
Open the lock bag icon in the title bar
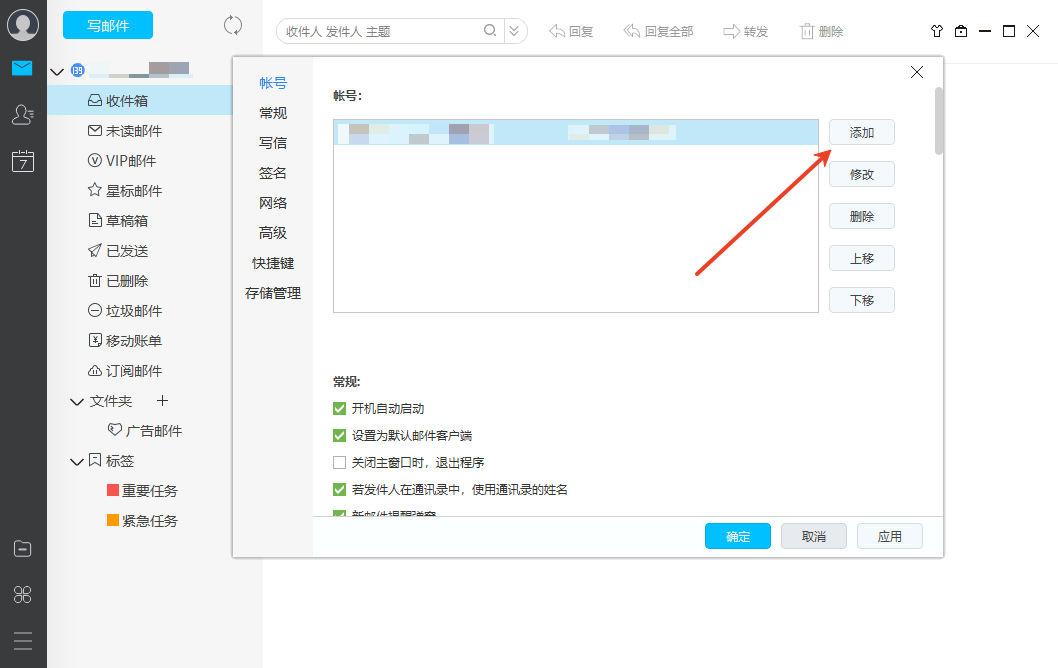coord(961,31)
